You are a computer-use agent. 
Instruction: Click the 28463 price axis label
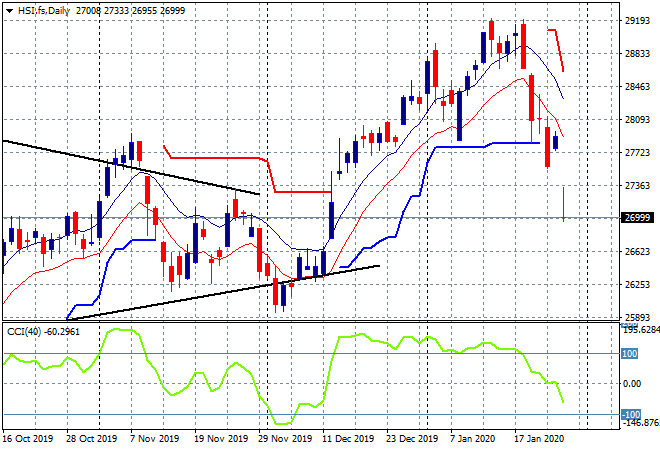(x=637, y=87)
